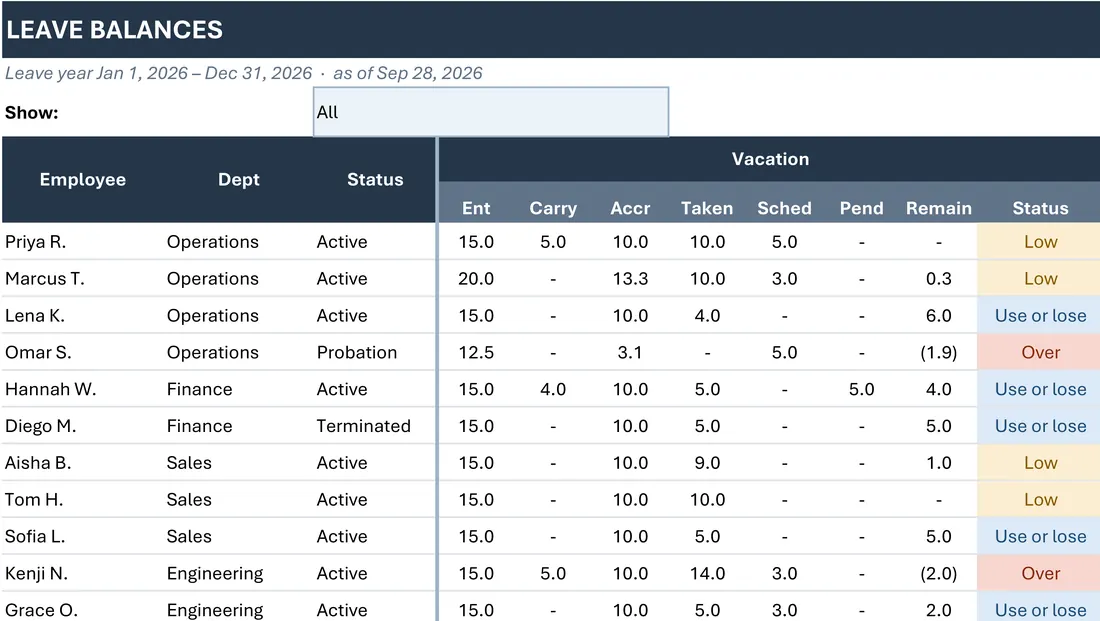The height and width of the screenshot is (621, 1100).
Task: Click Tom H.'s Low vacation status
Action: 1040,500
